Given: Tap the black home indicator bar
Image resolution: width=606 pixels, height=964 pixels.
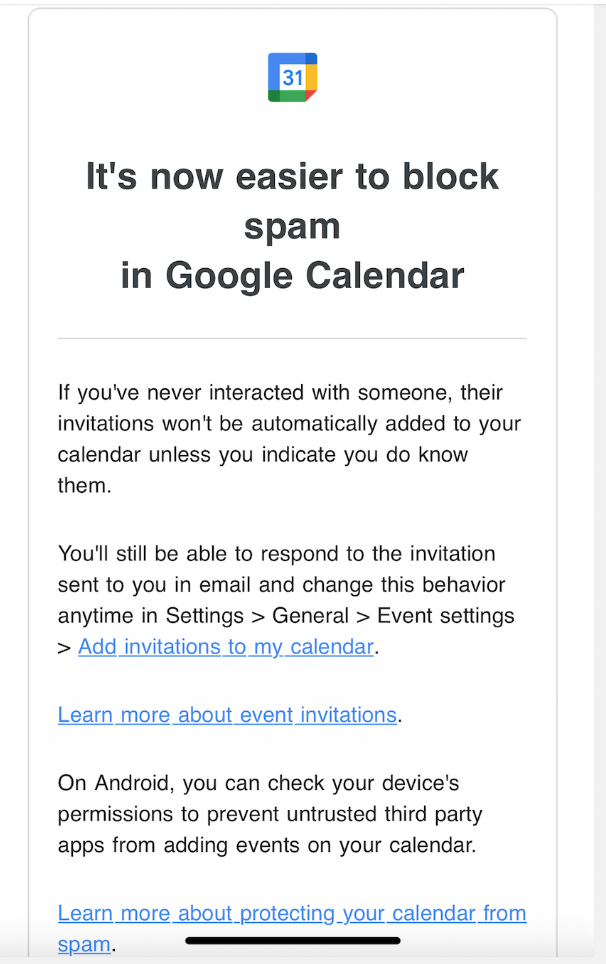Looking at the screenshot, I should pyautogui.click(x=293, y=941).
